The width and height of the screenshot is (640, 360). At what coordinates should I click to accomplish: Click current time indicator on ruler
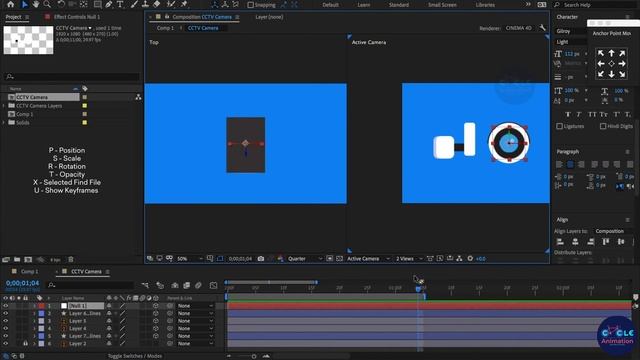click(x=418, y=289)
